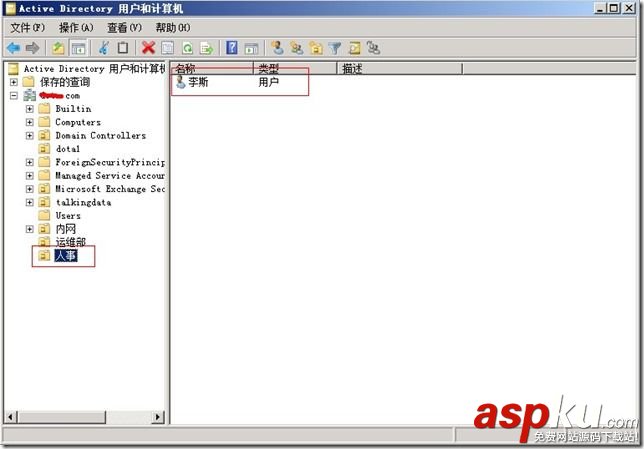This screenshot has width=644, height=449.
Task: Click the red Delete X icon
Action: [x=148, y=48]
